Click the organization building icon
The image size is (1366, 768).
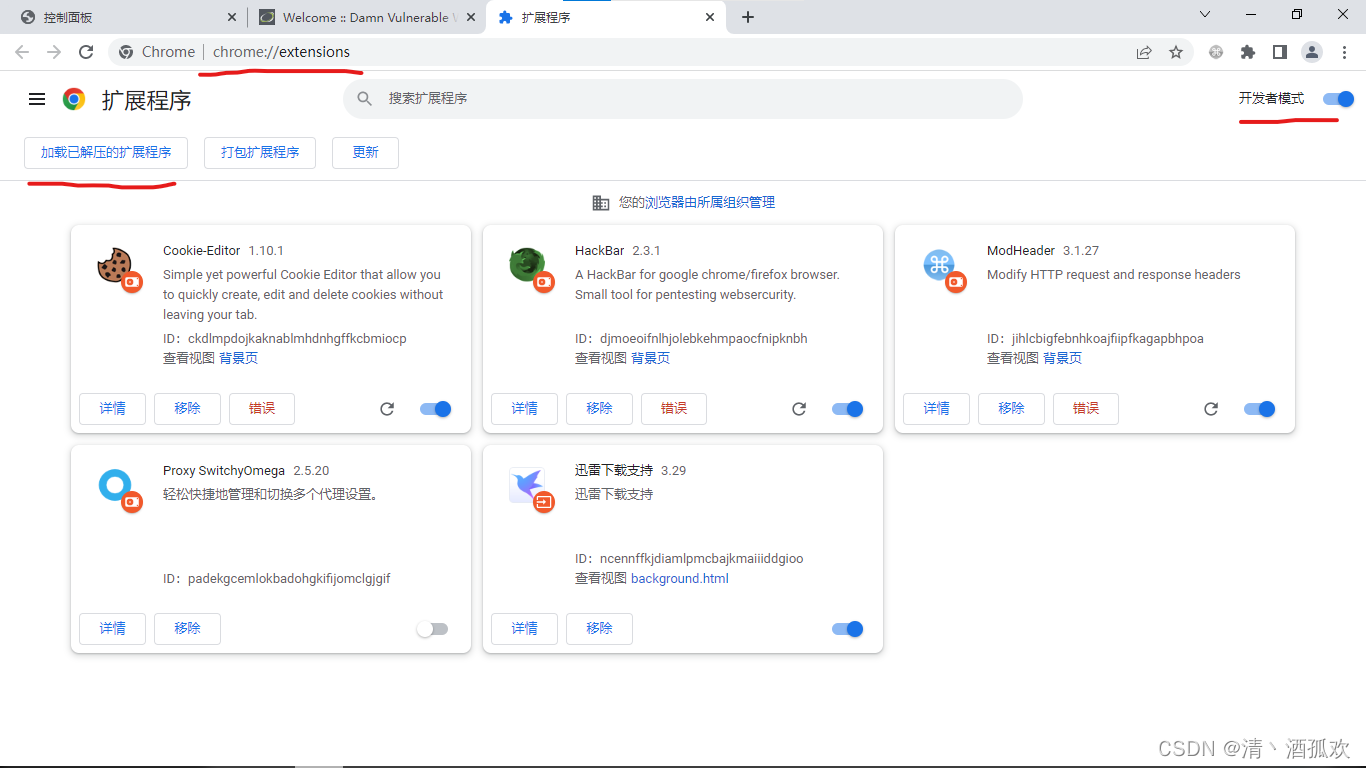(601, 203)
